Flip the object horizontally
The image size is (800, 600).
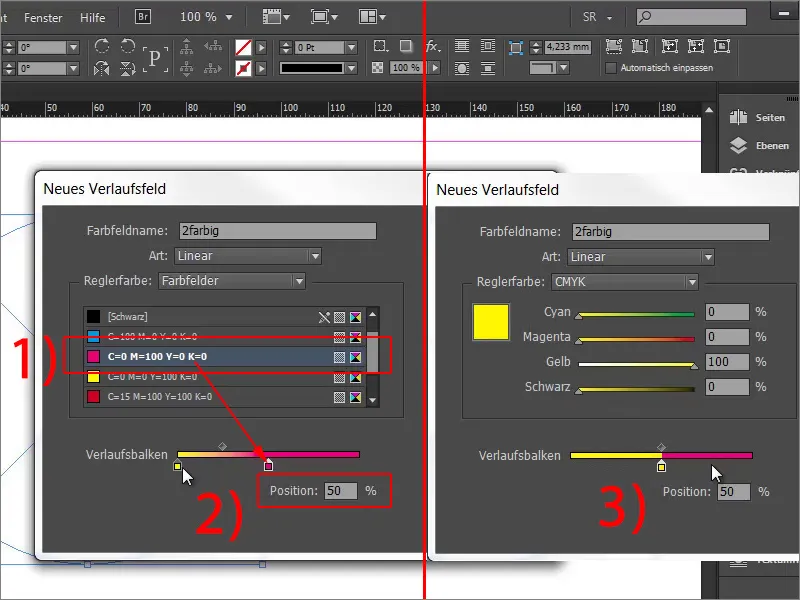[x=102, y=68]
